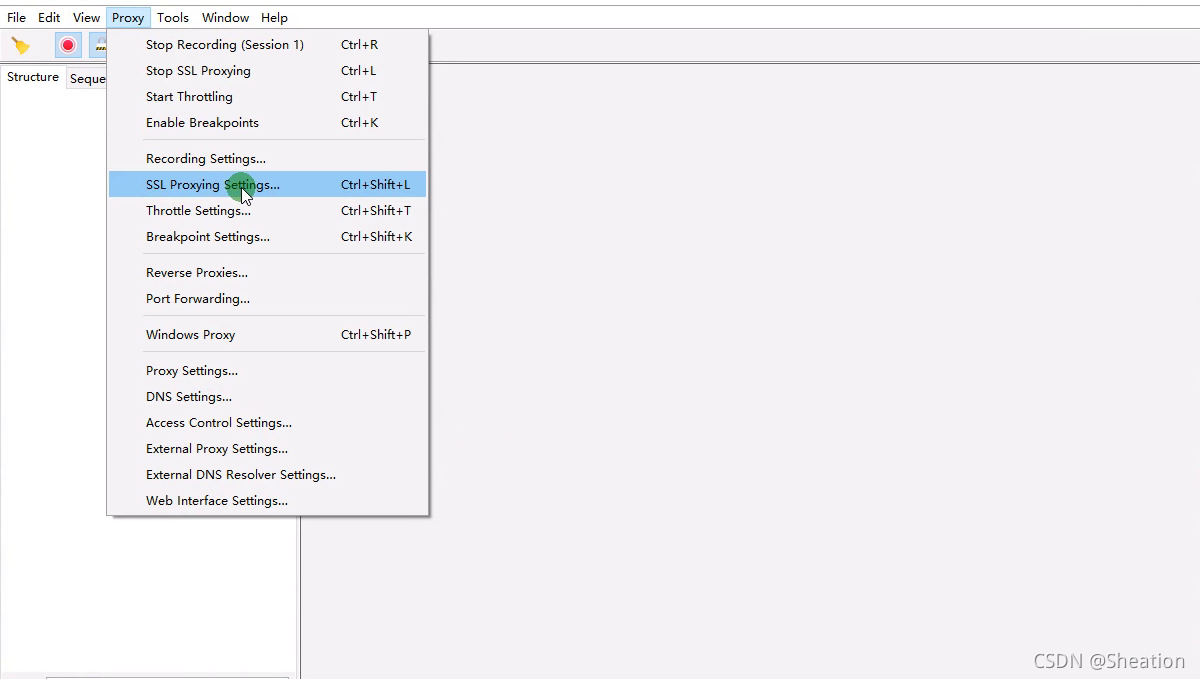Open Reverse Proxies...
The height and width of the screenshot is (679, 1200).
pyautogui.click(x=268, y=273)
